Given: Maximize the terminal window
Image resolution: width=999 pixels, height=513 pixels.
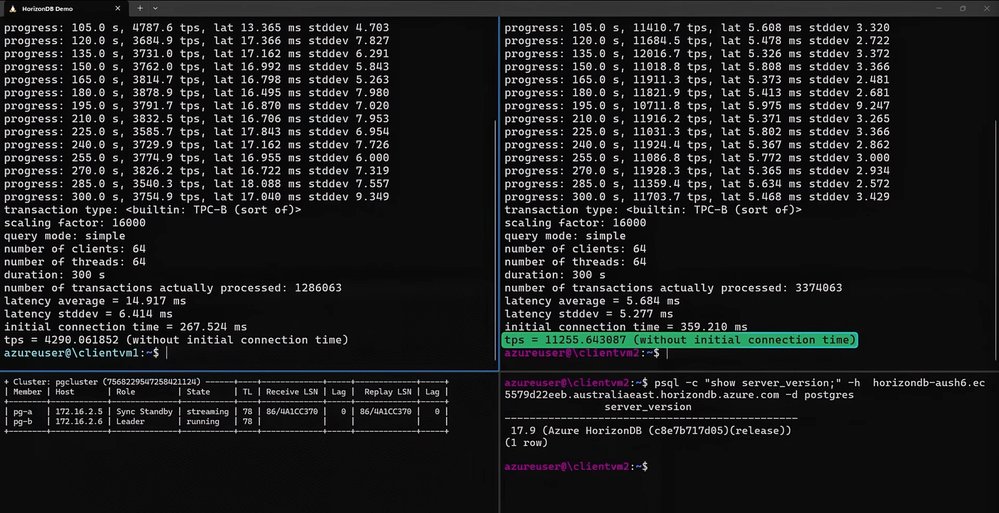Looking at the screenshot, I should click(x=963, y=8).
